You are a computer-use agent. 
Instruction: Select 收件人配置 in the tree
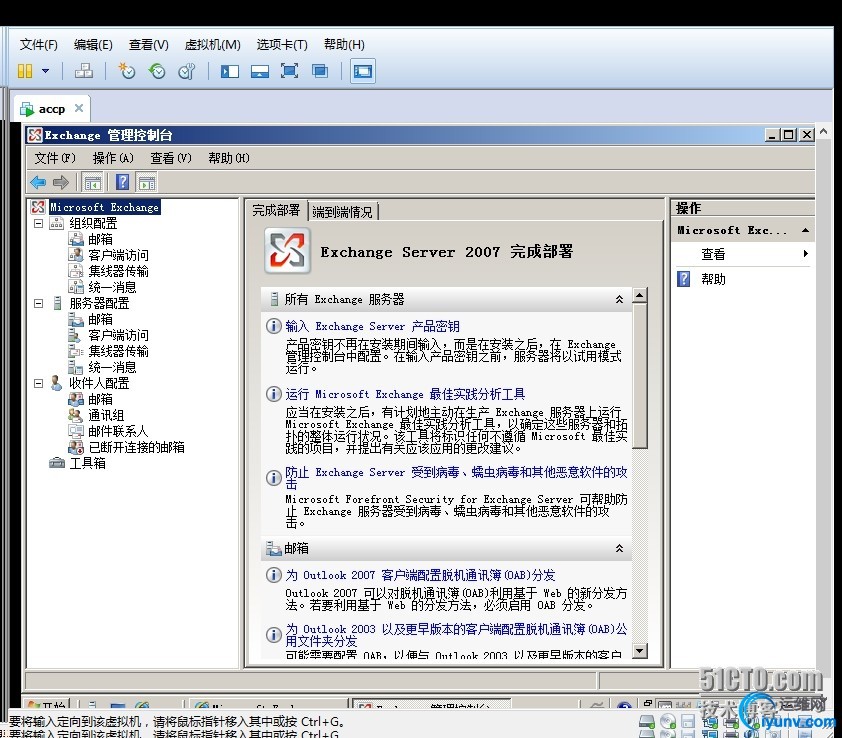[x=99, y=384]
